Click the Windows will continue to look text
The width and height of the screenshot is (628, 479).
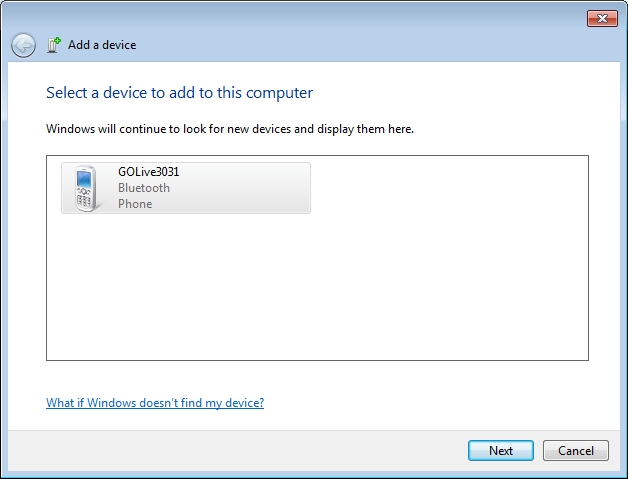[230, 129]
